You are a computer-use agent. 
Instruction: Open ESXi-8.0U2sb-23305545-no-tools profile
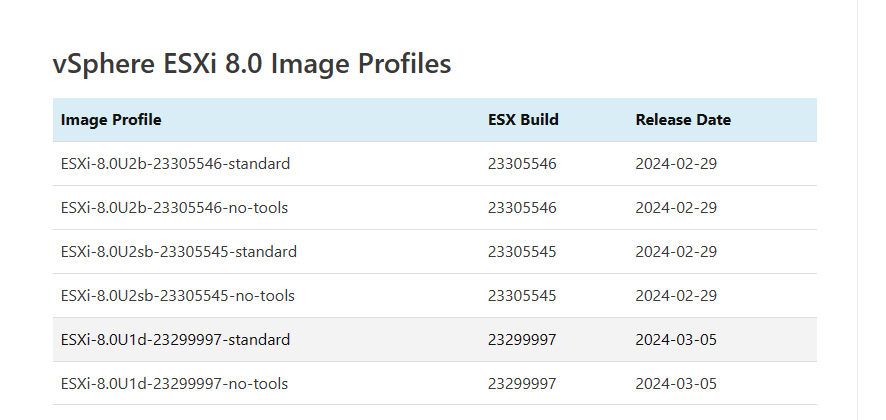177,296
